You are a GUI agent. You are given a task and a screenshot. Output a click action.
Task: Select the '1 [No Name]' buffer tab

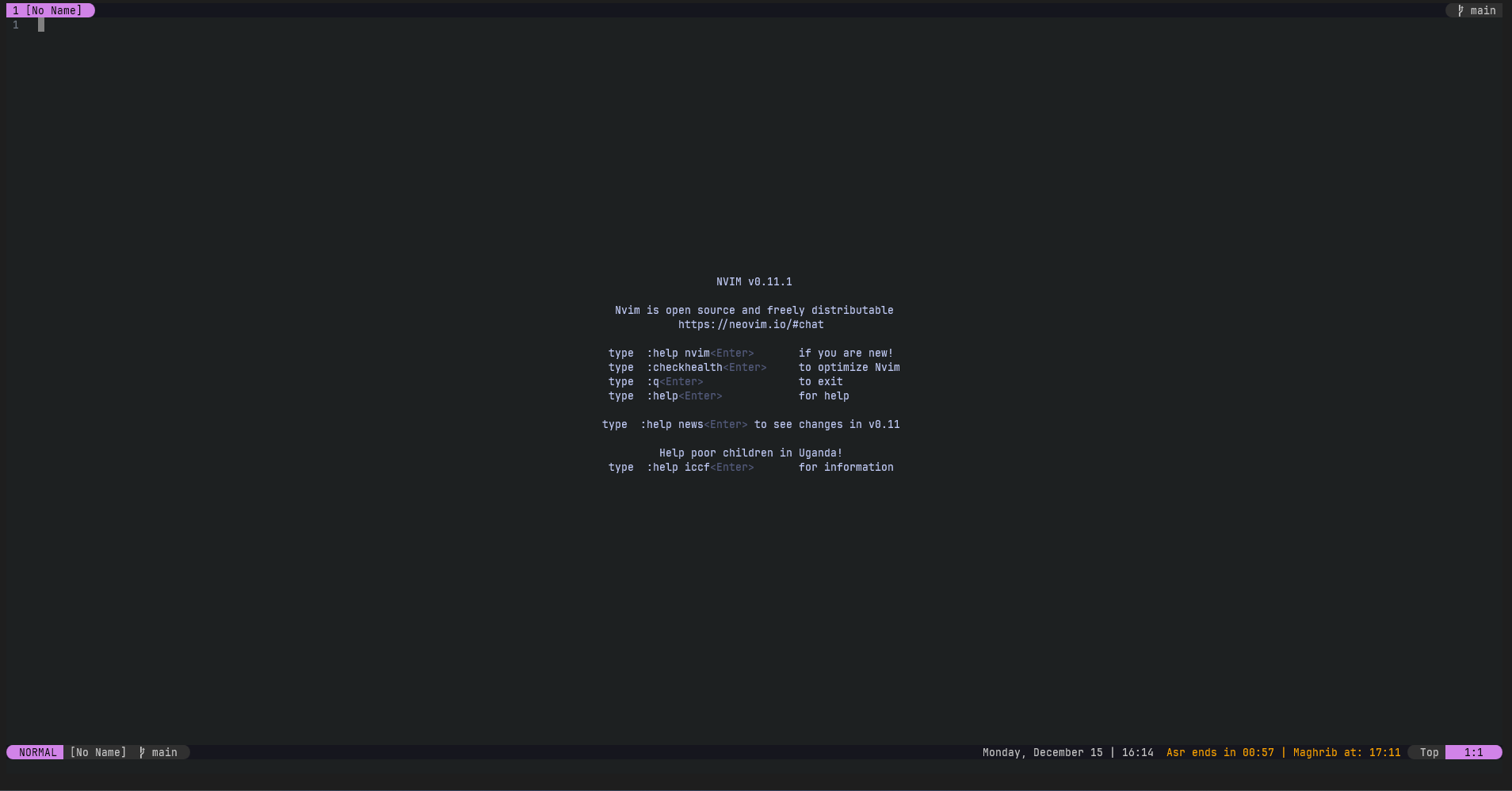click(x=48, y=10)
